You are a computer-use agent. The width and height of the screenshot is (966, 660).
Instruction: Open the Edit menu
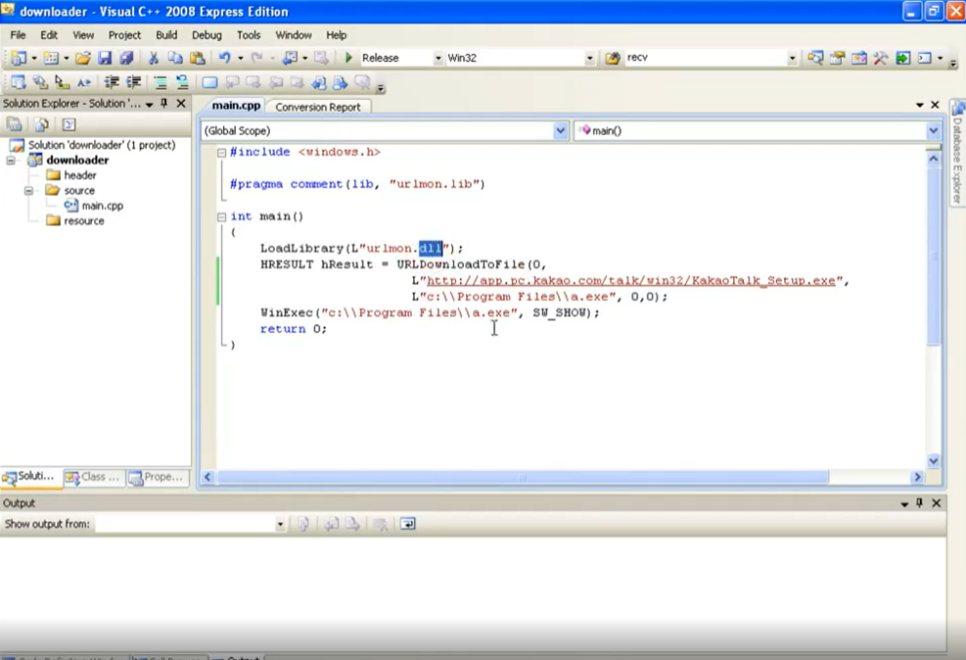49,35
